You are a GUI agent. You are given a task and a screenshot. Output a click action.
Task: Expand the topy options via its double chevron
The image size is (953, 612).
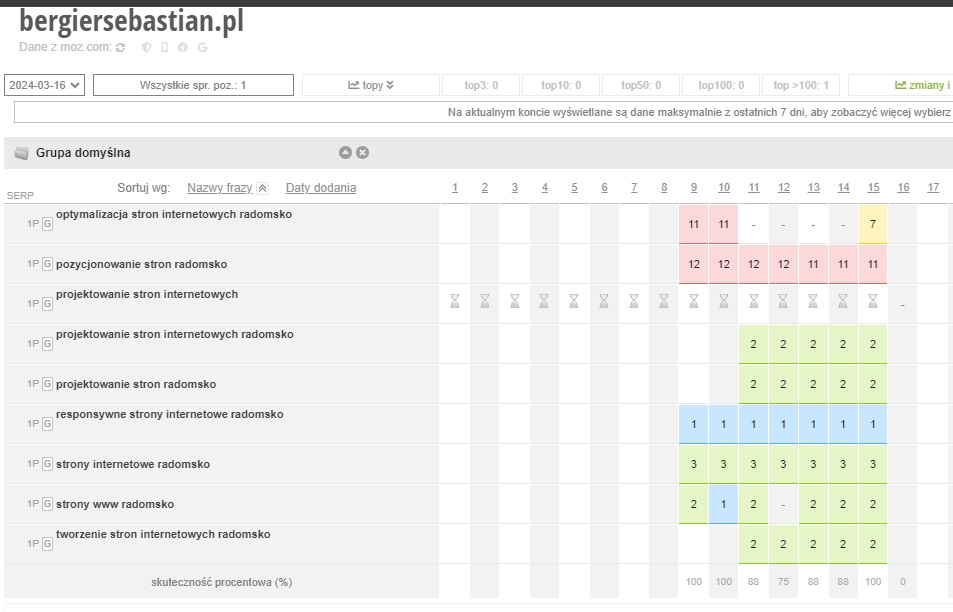[x=392, y=84]
